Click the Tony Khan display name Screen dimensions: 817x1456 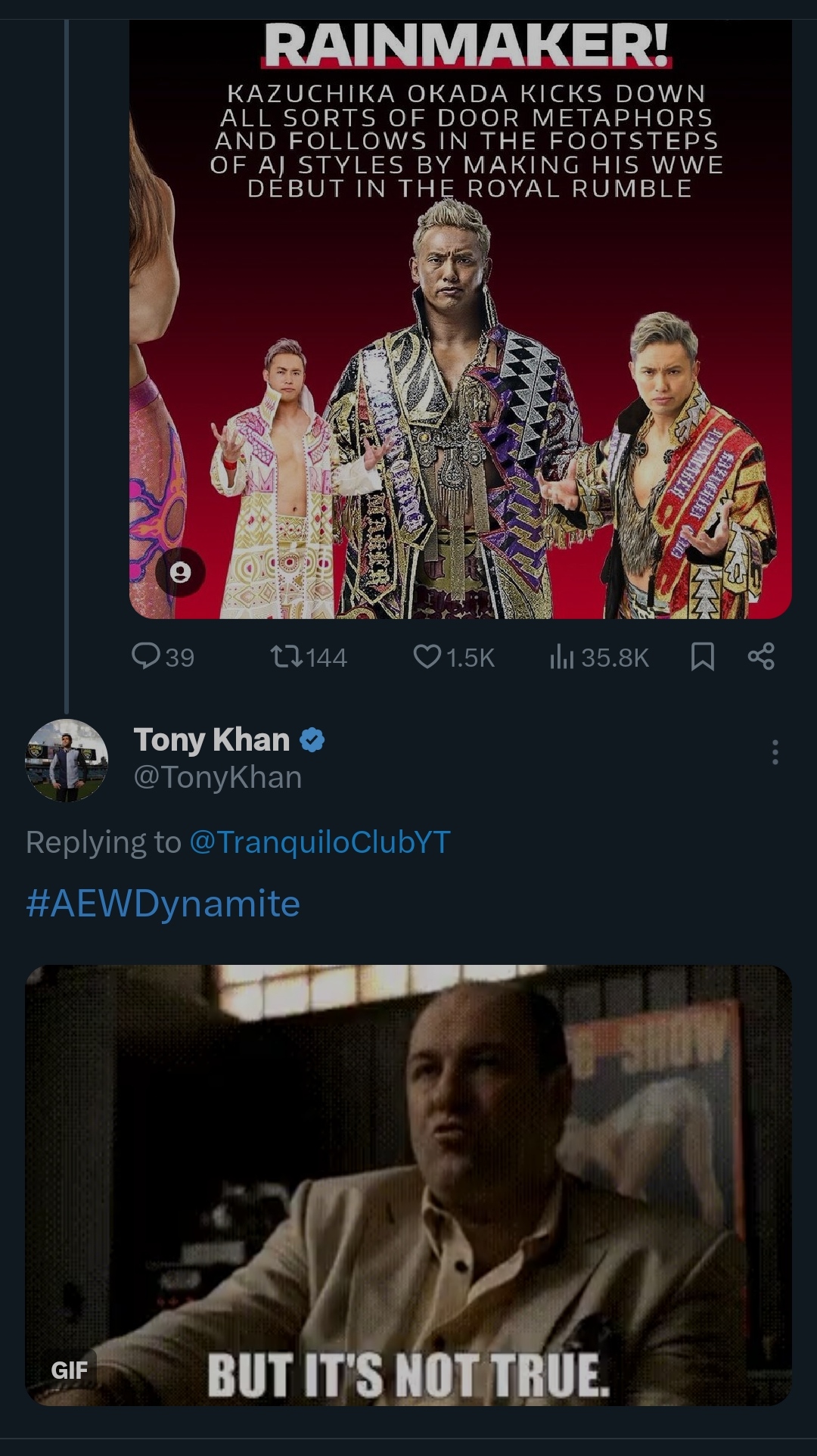(x=212, y=739)
